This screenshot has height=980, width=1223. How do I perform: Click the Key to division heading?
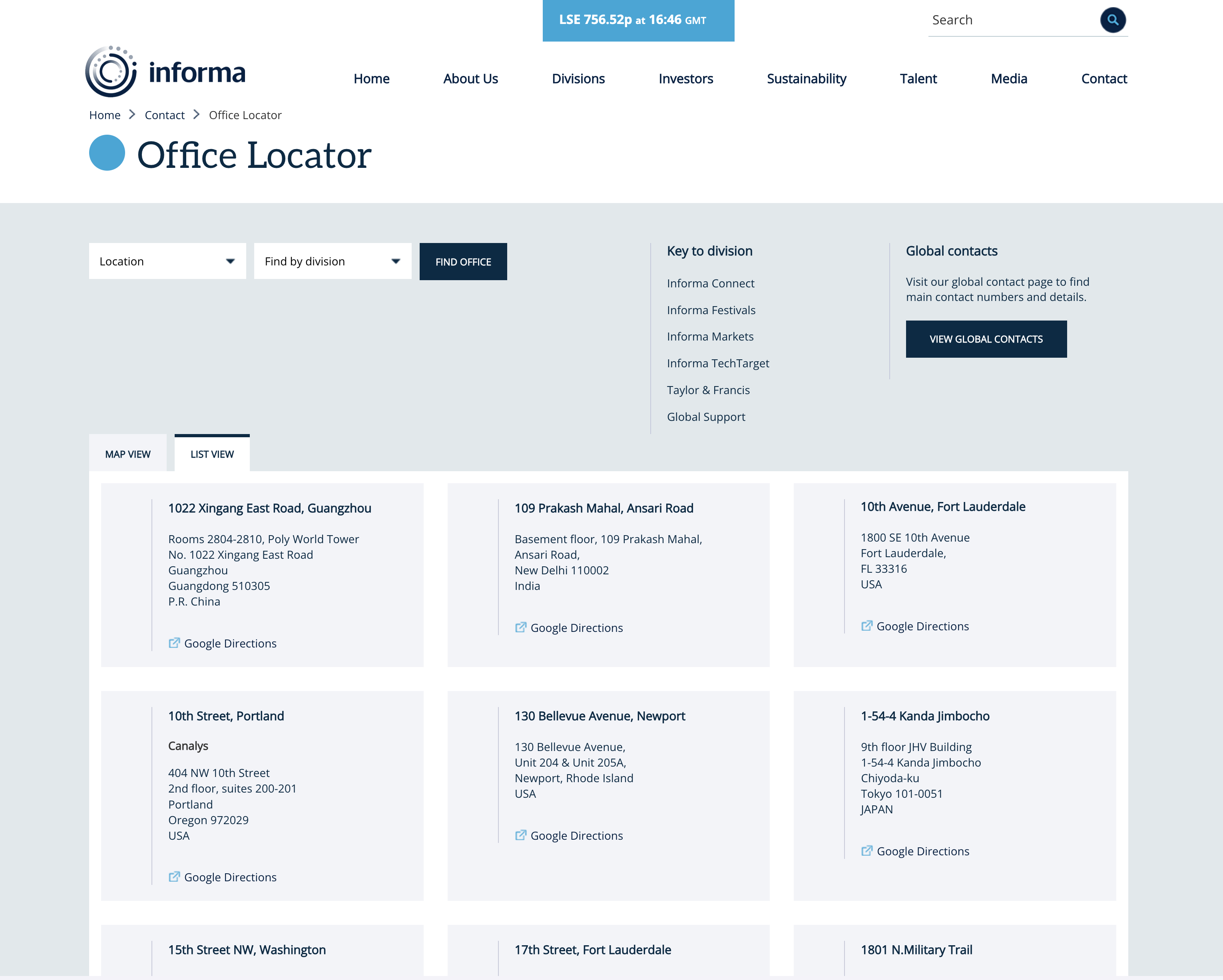click(x=710, y=251)
